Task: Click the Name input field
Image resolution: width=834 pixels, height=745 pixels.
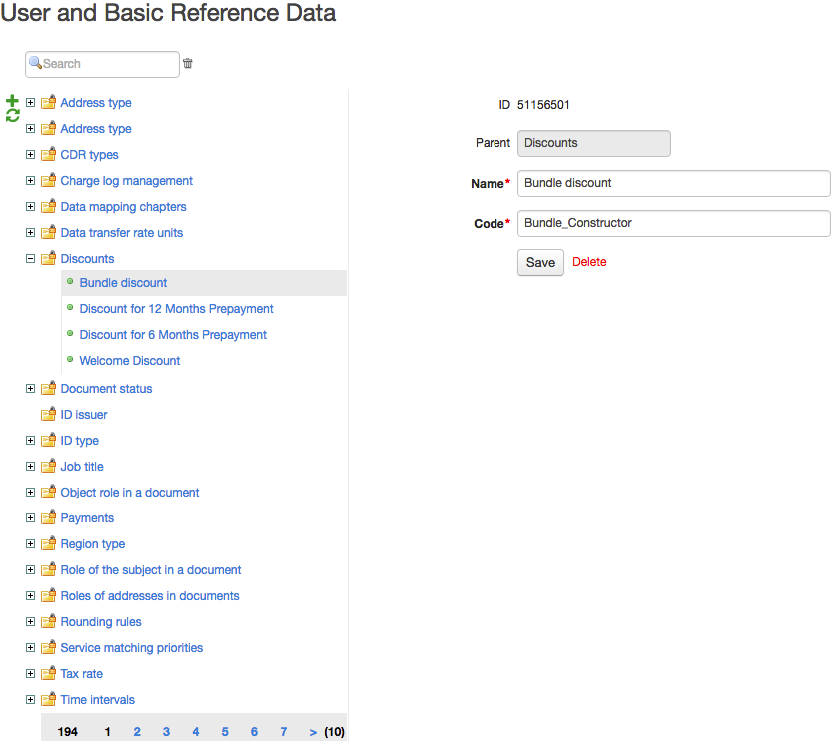Action: 673,183
